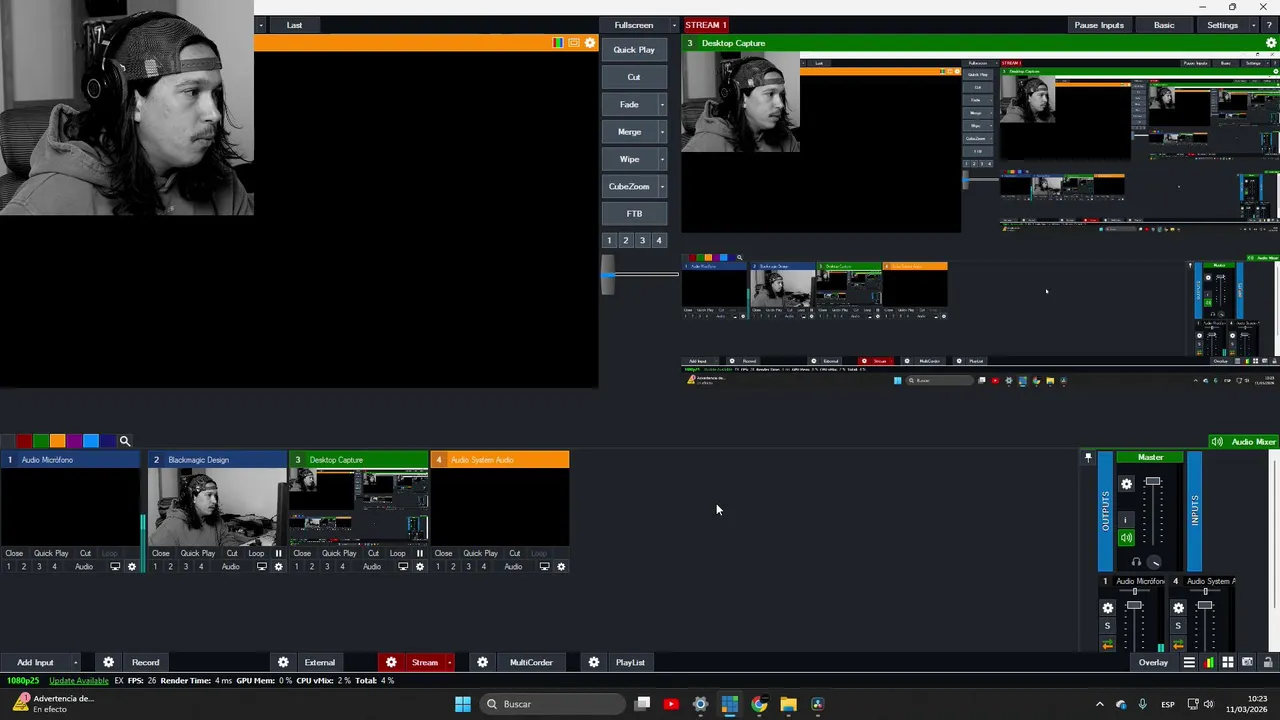
Task: Open MultiCorder settings gear
Action: click(482, 662)
